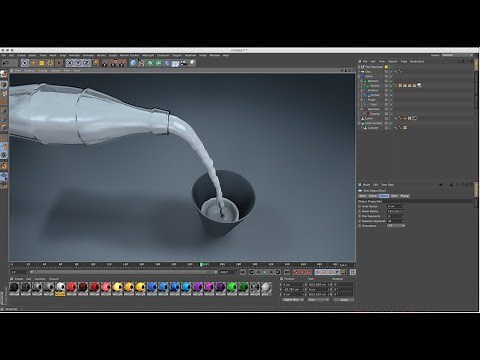Toggle the X axis lock
This screenshot has height=360, width=480.
[x=70, y=63]
